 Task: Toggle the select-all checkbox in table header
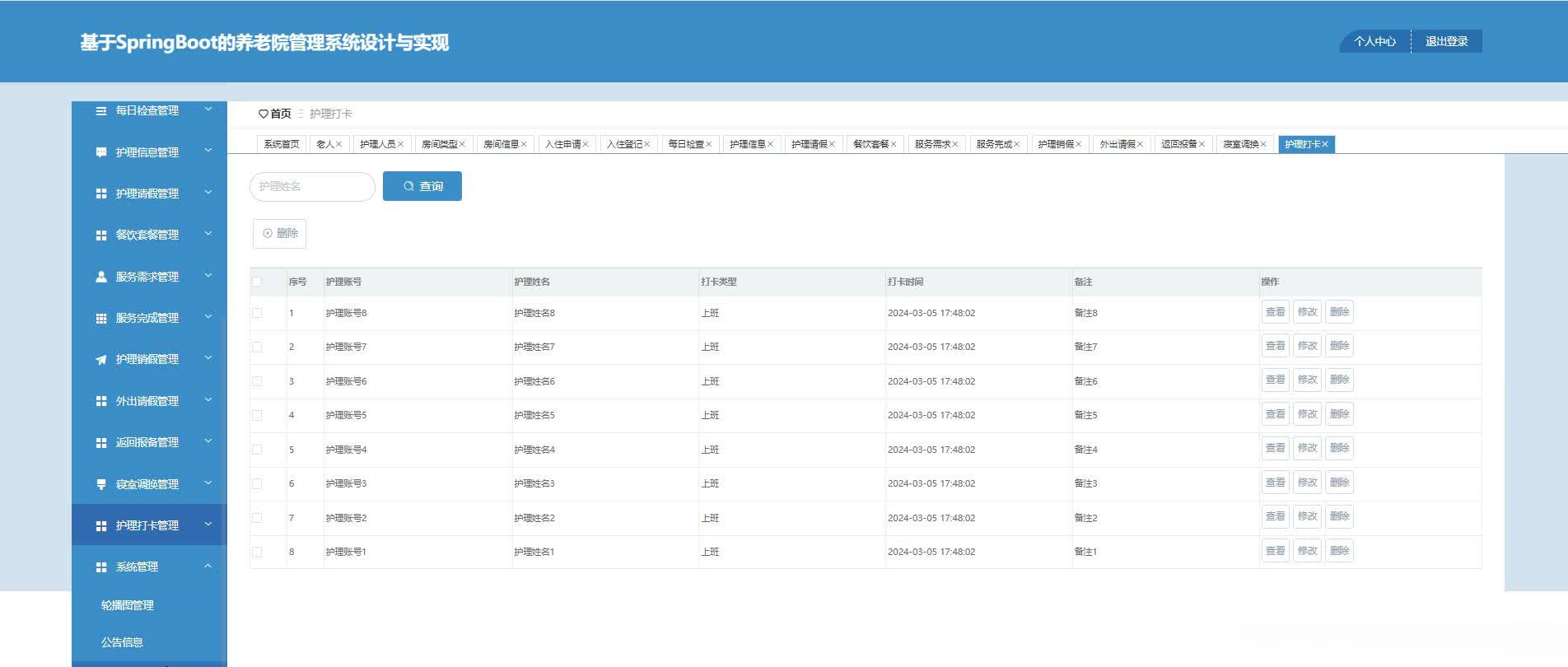tap(257, 282)
